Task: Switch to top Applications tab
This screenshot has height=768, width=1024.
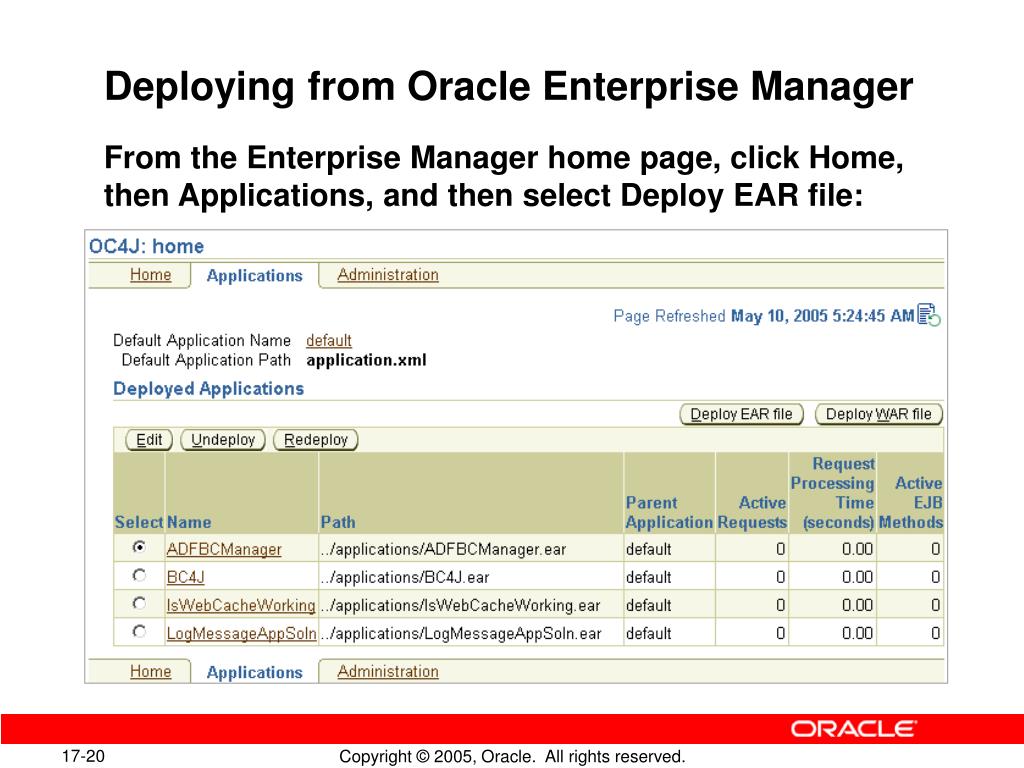Action: pos(255,276)
